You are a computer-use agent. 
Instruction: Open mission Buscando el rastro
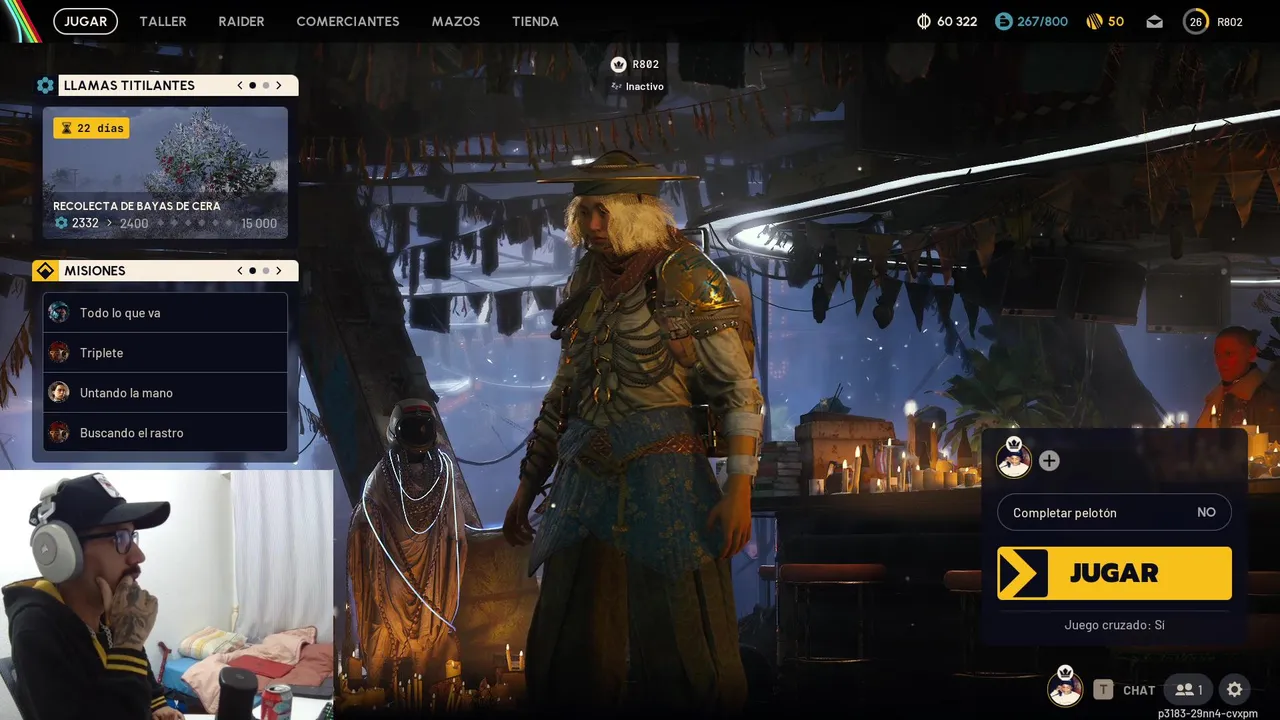click(x=165, y=433)
